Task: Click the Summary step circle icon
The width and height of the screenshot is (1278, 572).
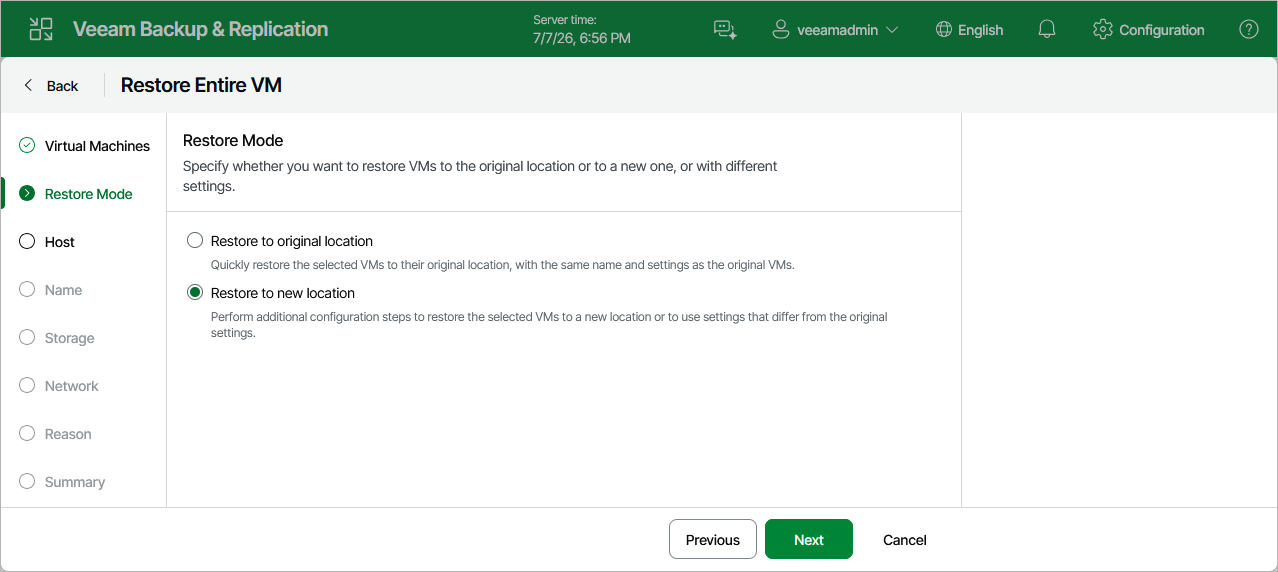Action: (x=27, y=481)
